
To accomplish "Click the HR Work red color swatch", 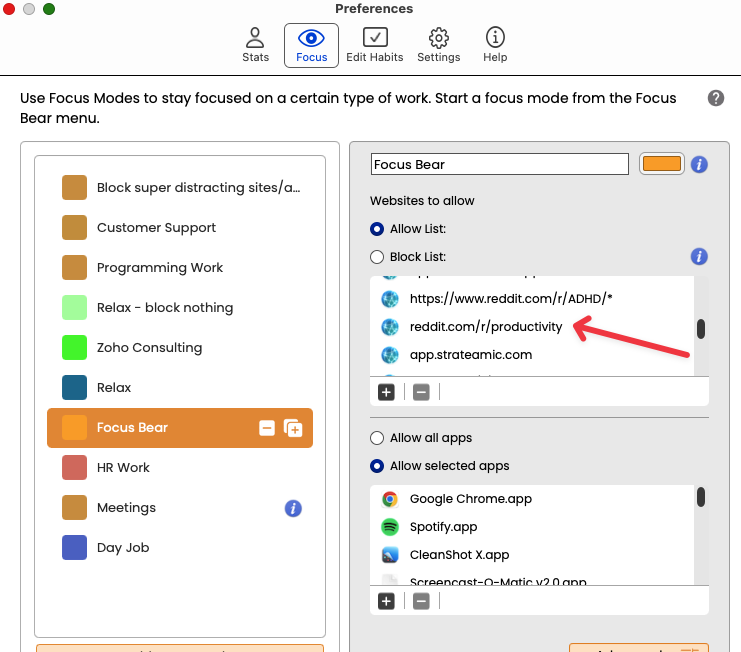I will [74, 467].
